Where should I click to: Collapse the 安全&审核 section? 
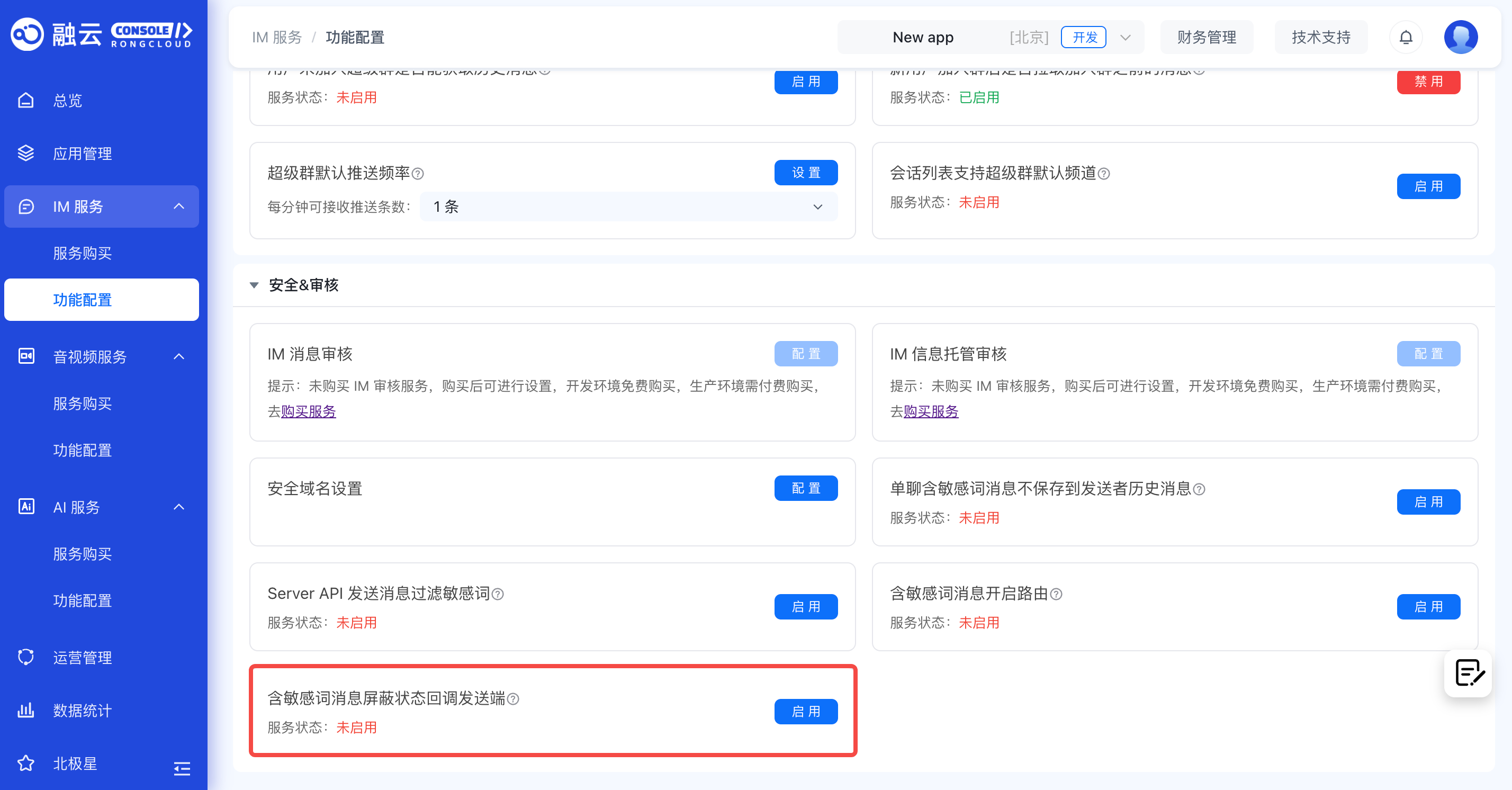click(x=254, y=285)
